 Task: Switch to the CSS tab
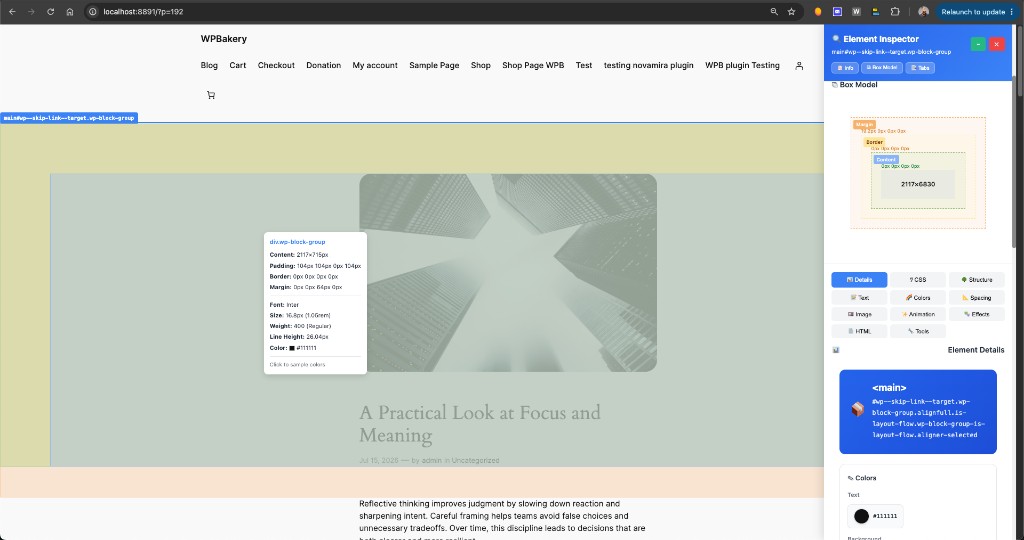(x=918, y=279)
